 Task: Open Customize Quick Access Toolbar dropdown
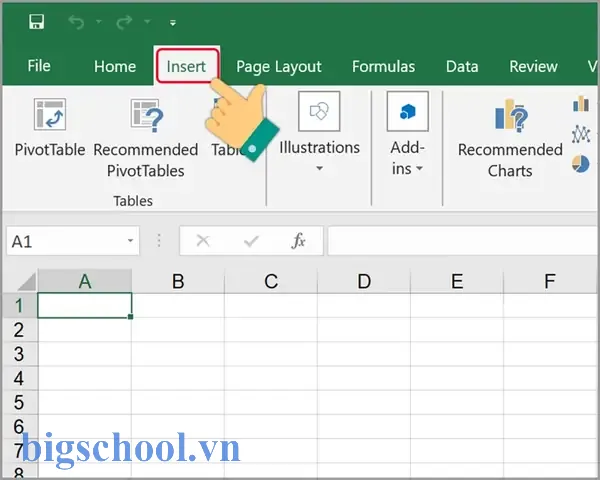pos(173,23)
